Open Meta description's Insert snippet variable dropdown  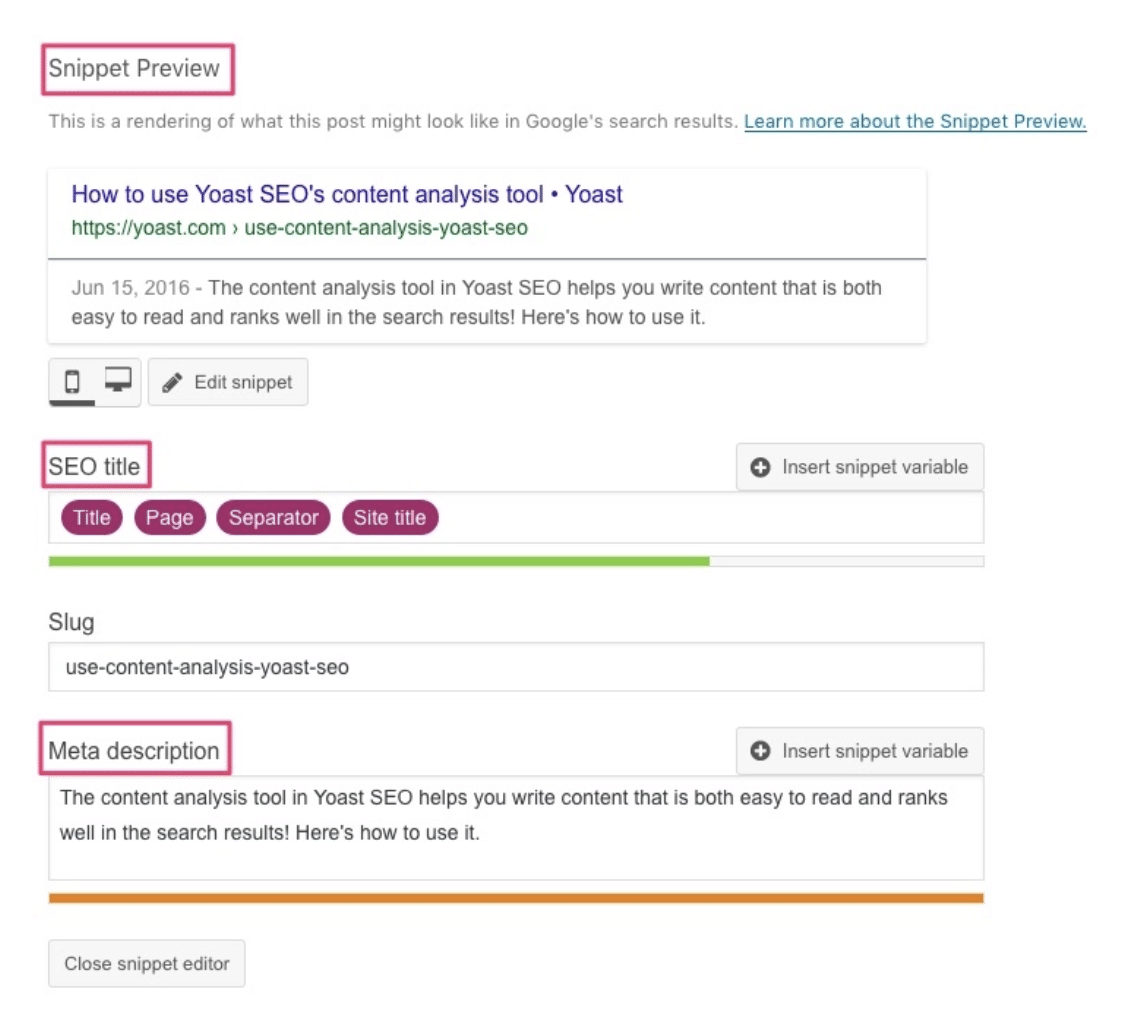[x=859, y=751]
